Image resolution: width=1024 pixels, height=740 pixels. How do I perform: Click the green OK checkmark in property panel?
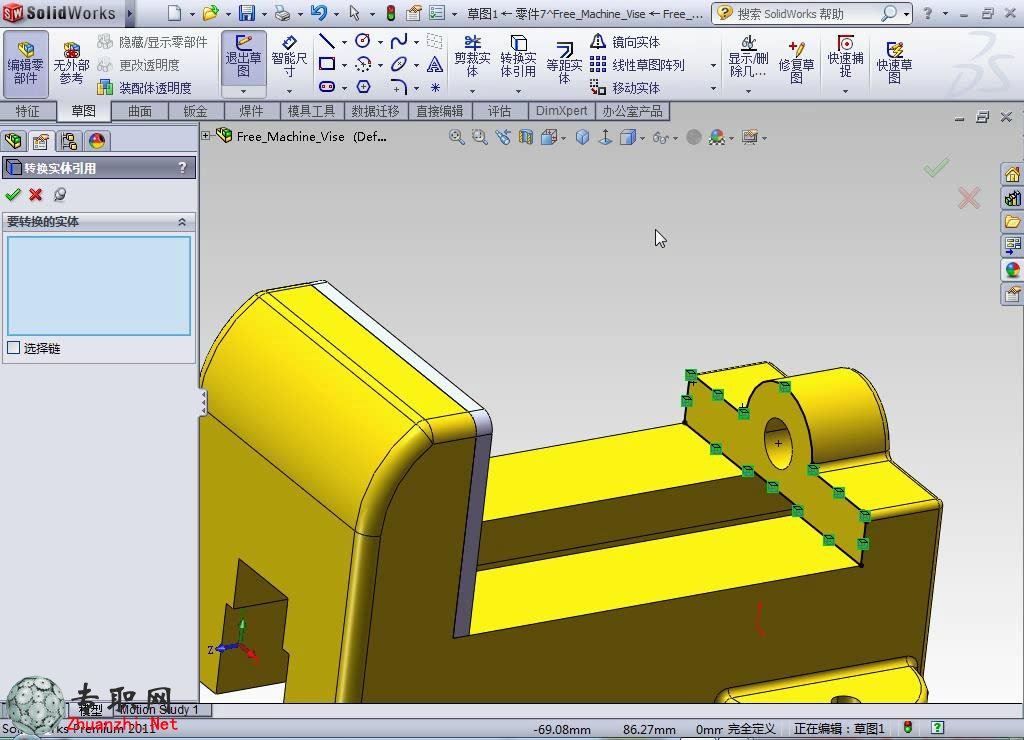pos(12,194)
